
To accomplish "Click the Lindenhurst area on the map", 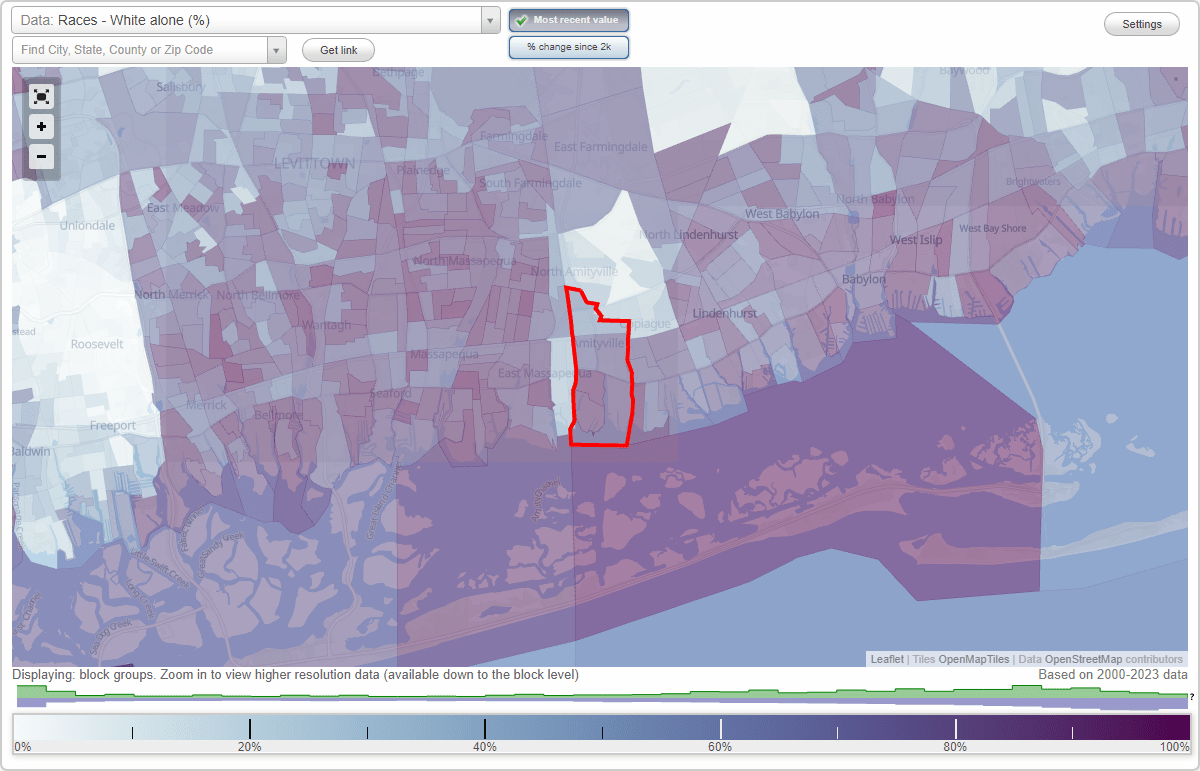I will tap(723, 313).
